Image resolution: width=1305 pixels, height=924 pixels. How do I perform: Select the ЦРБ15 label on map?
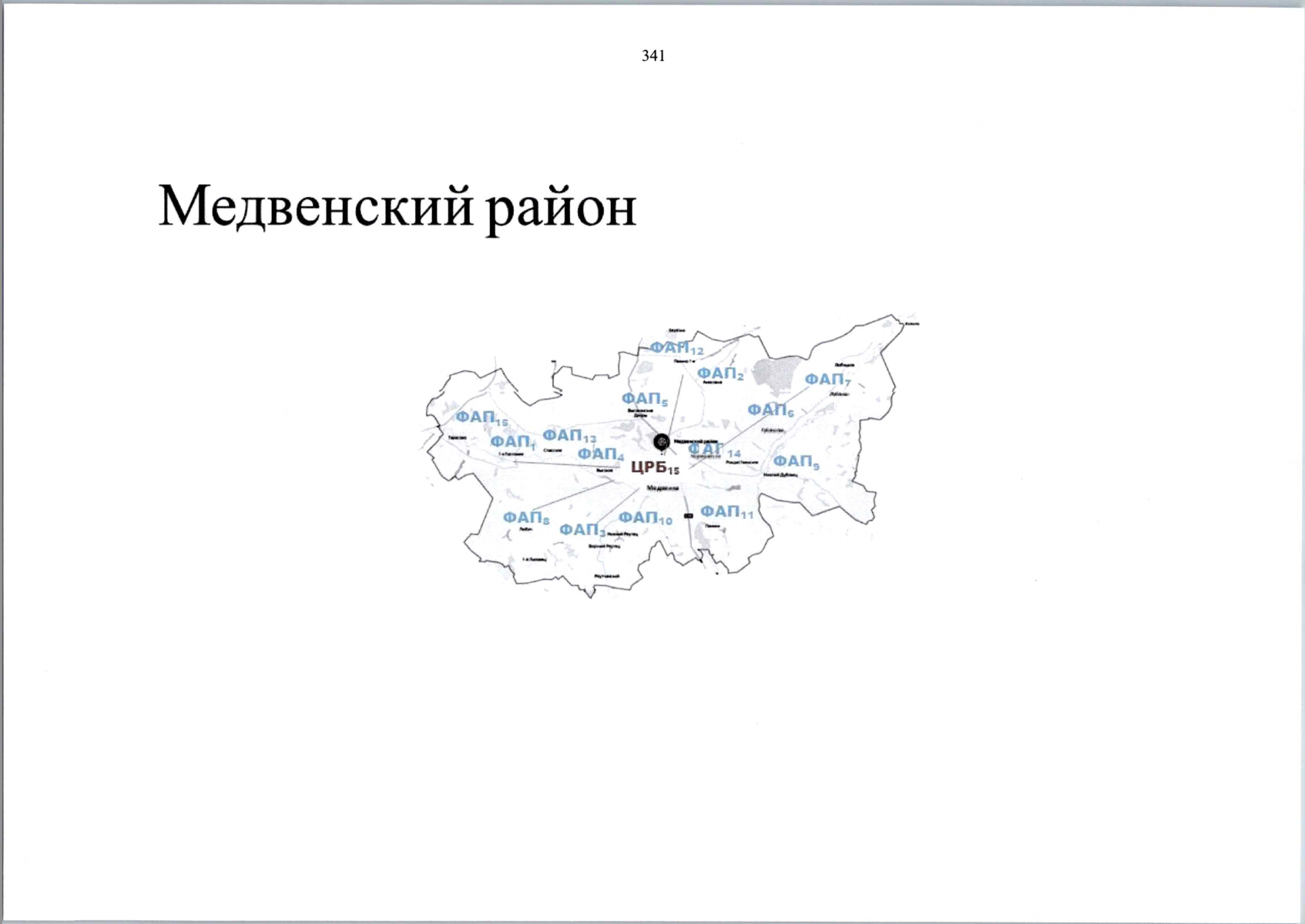655,467
